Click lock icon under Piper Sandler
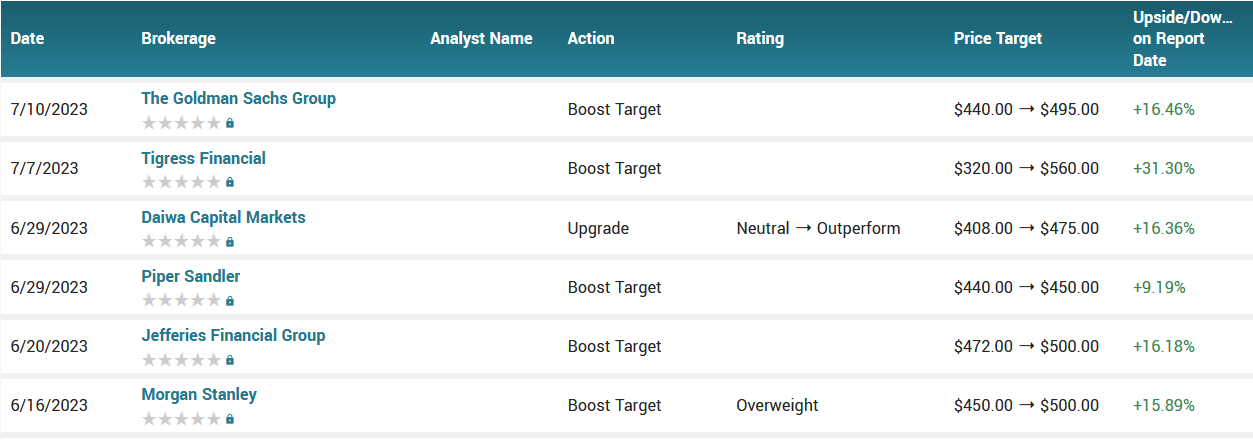Image resolution: width=1253 pixels, height=440 pixels. coord(230,300)
